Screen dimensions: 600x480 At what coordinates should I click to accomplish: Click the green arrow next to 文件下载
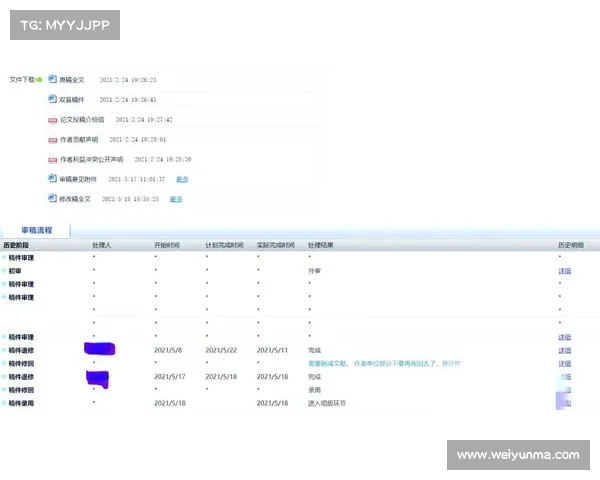39,80
